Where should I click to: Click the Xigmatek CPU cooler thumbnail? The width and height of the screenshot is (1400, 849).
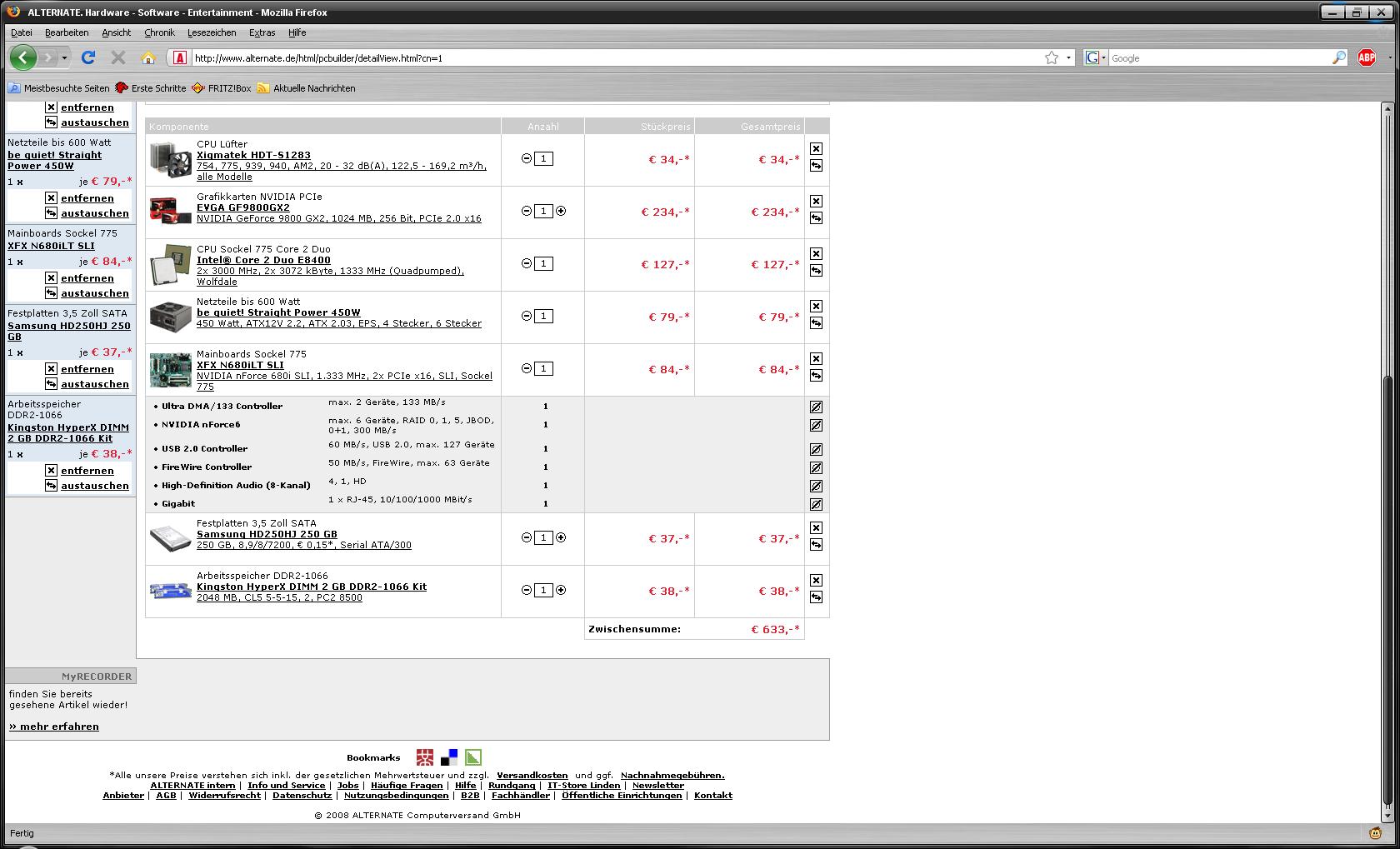coord(171,159)
